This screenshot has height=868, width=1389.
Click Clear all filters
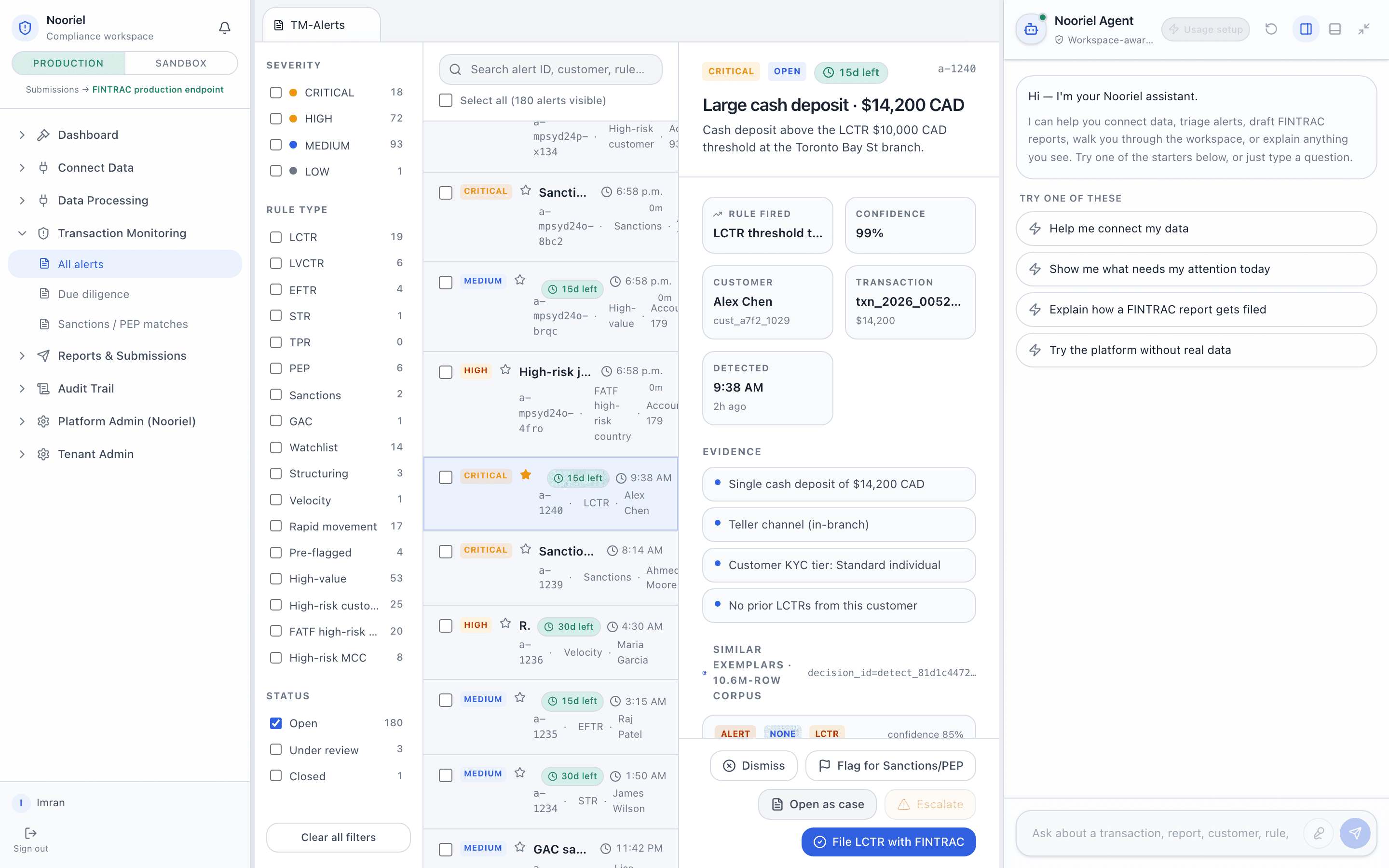(x=338, y=838)
